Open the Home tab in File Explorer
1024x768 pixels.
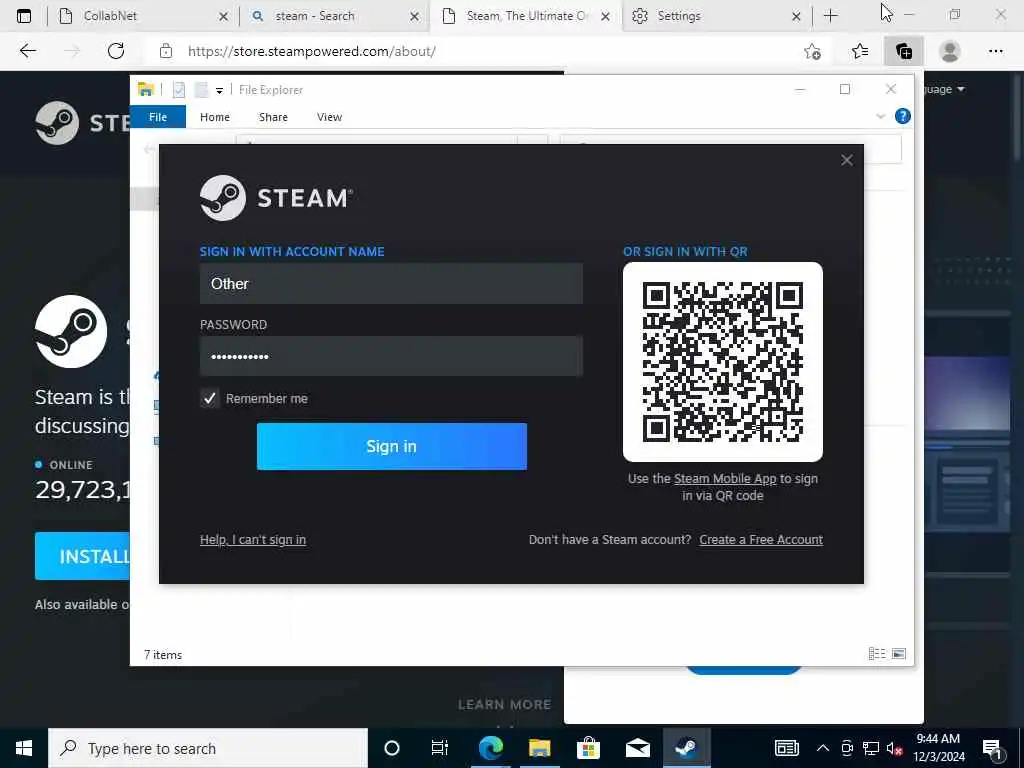coord(215,117)
